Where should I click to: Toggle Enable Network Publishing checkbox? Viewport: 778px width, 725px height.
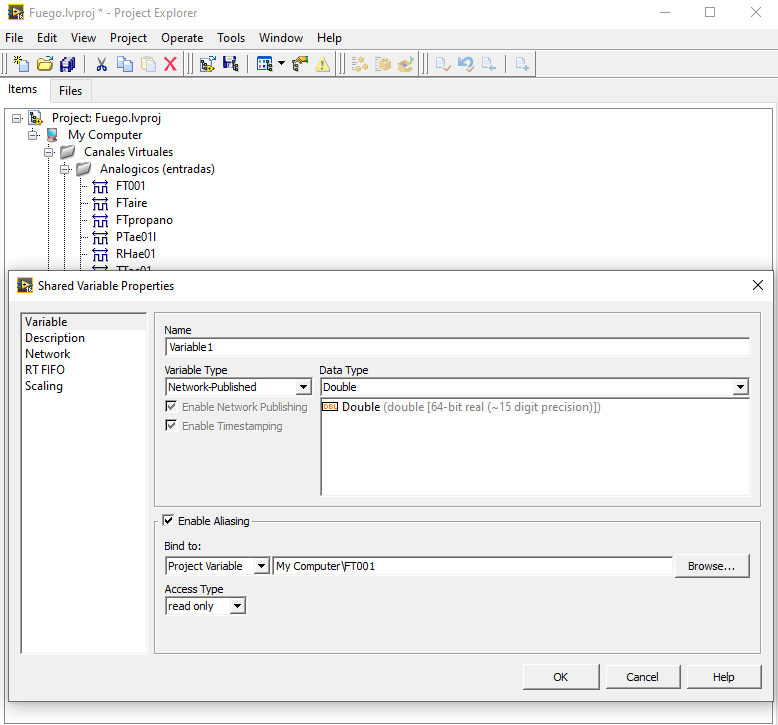(x=171, y=406)
